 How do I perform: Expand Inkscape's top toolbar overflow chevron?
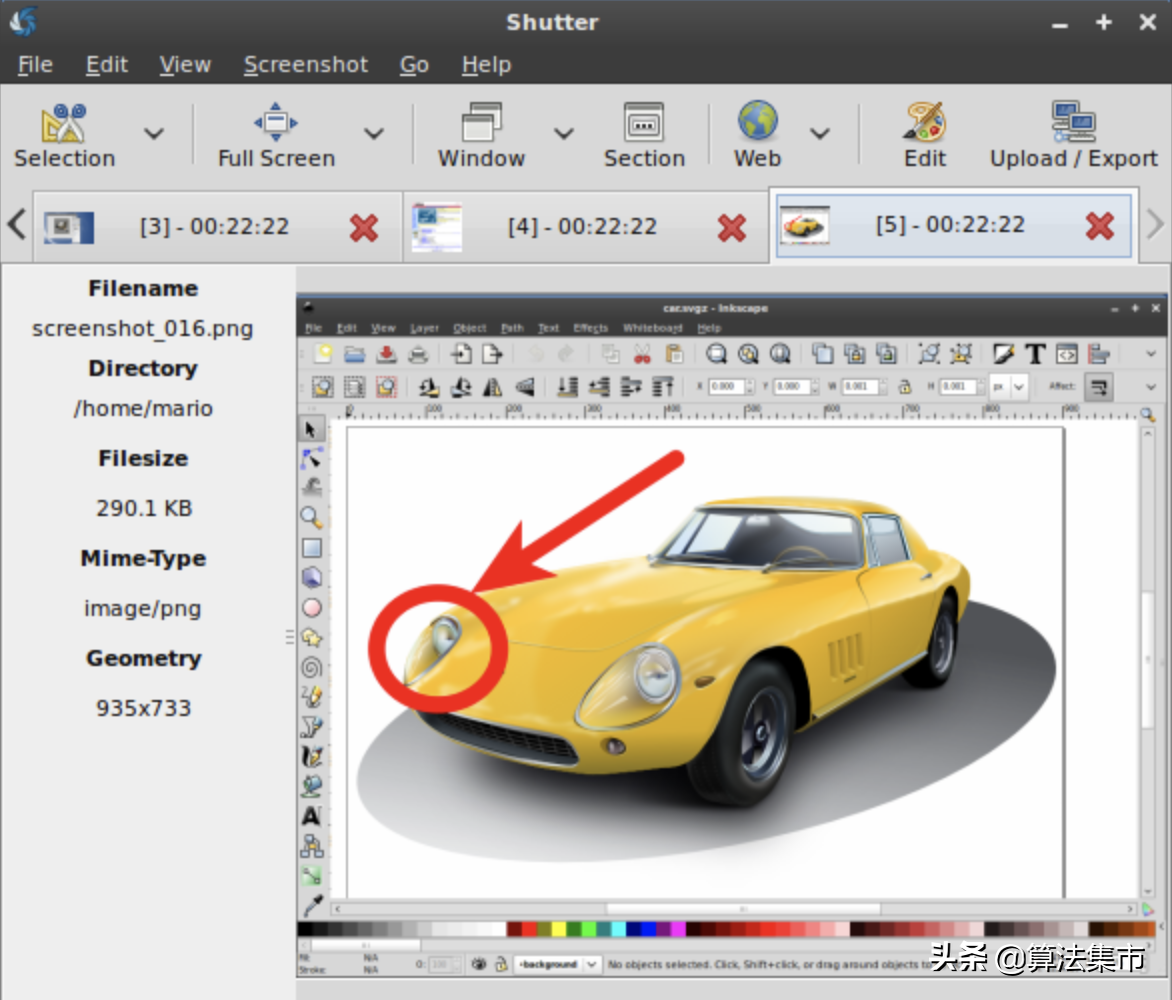click(x=1150, y=354)
